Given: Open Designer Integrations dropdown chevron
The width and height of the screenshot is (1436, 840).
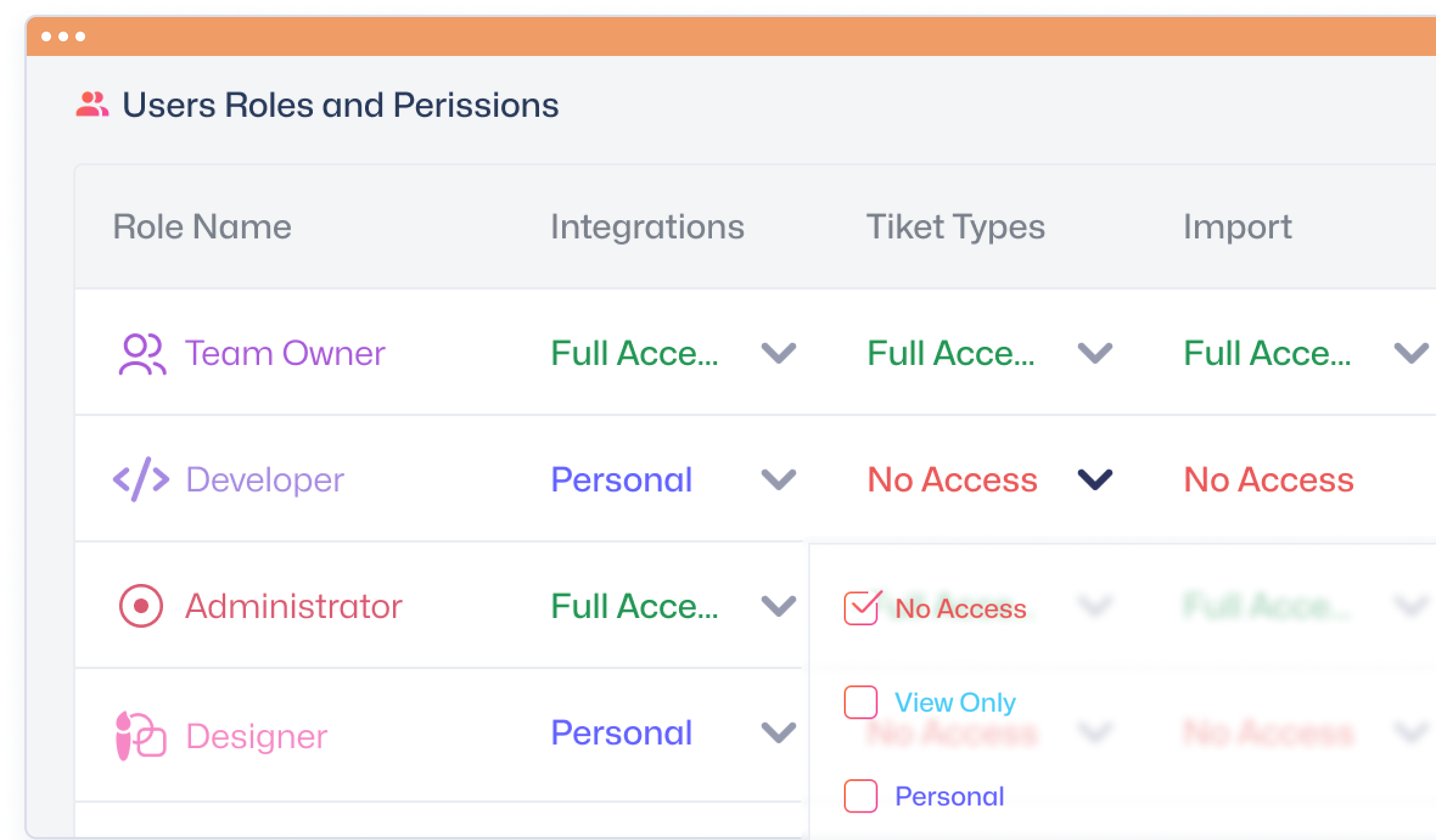Looking at the screenshot, I should 779,732.
